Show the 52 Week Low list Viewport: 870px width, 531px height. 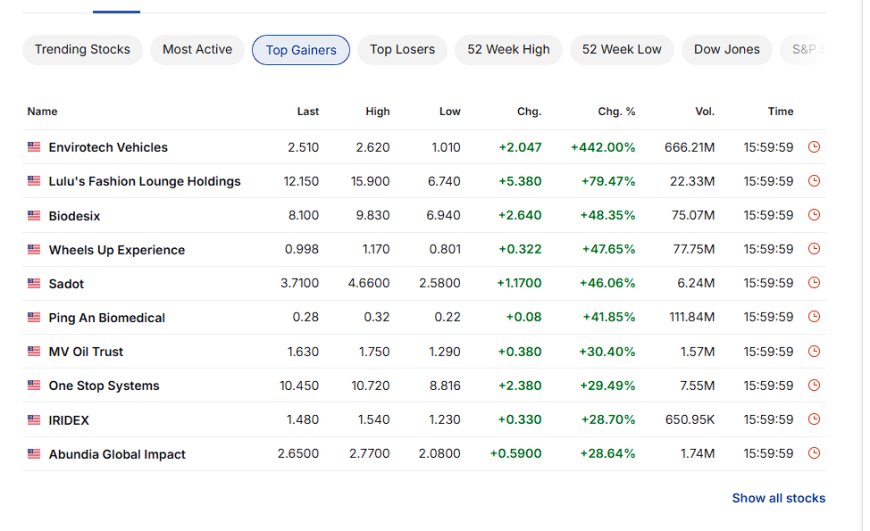[621, 49]
